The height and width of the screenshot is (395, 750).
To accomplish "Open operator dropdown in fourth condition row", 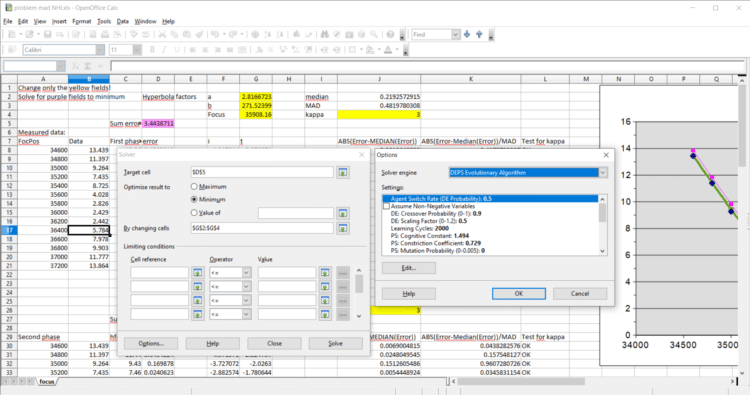I will pos(246,314).
